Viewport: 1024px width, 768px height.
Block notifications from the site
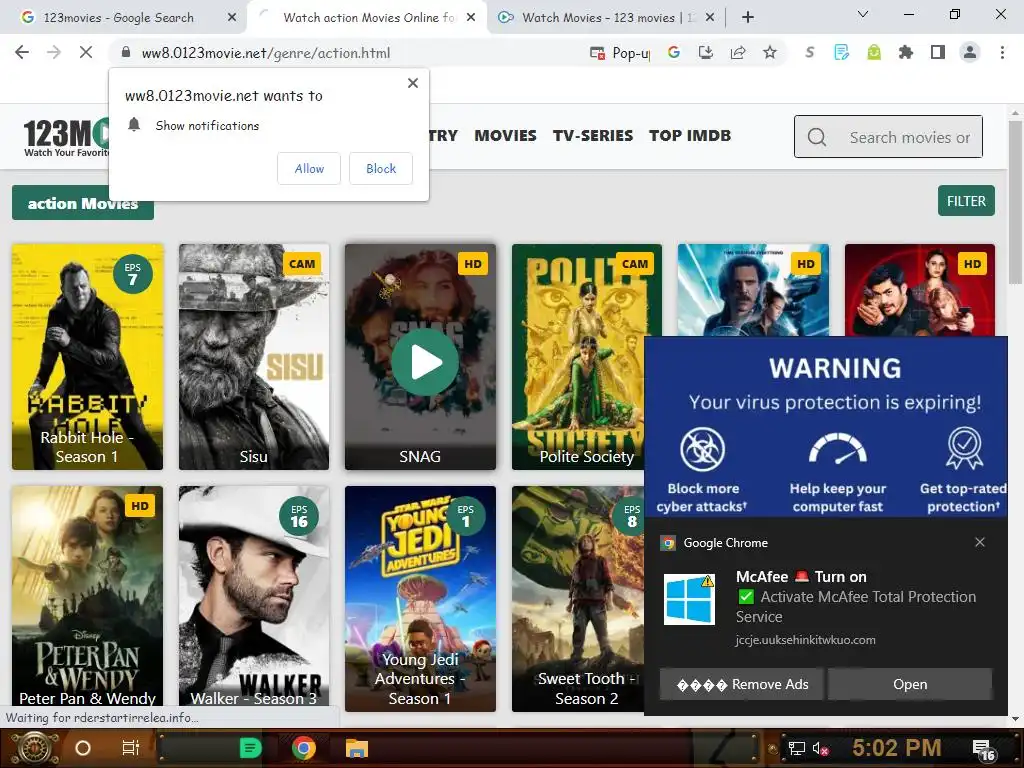tap(381, 168)
